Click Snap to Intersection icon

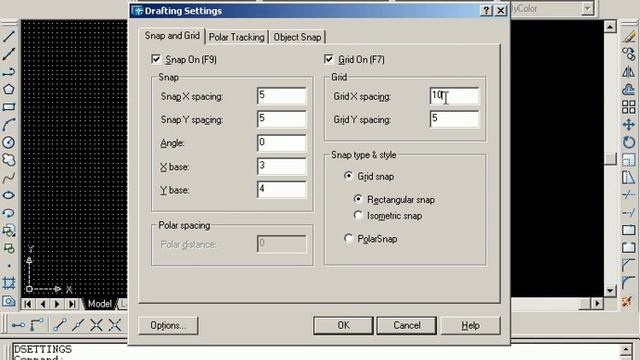[96, 325]
